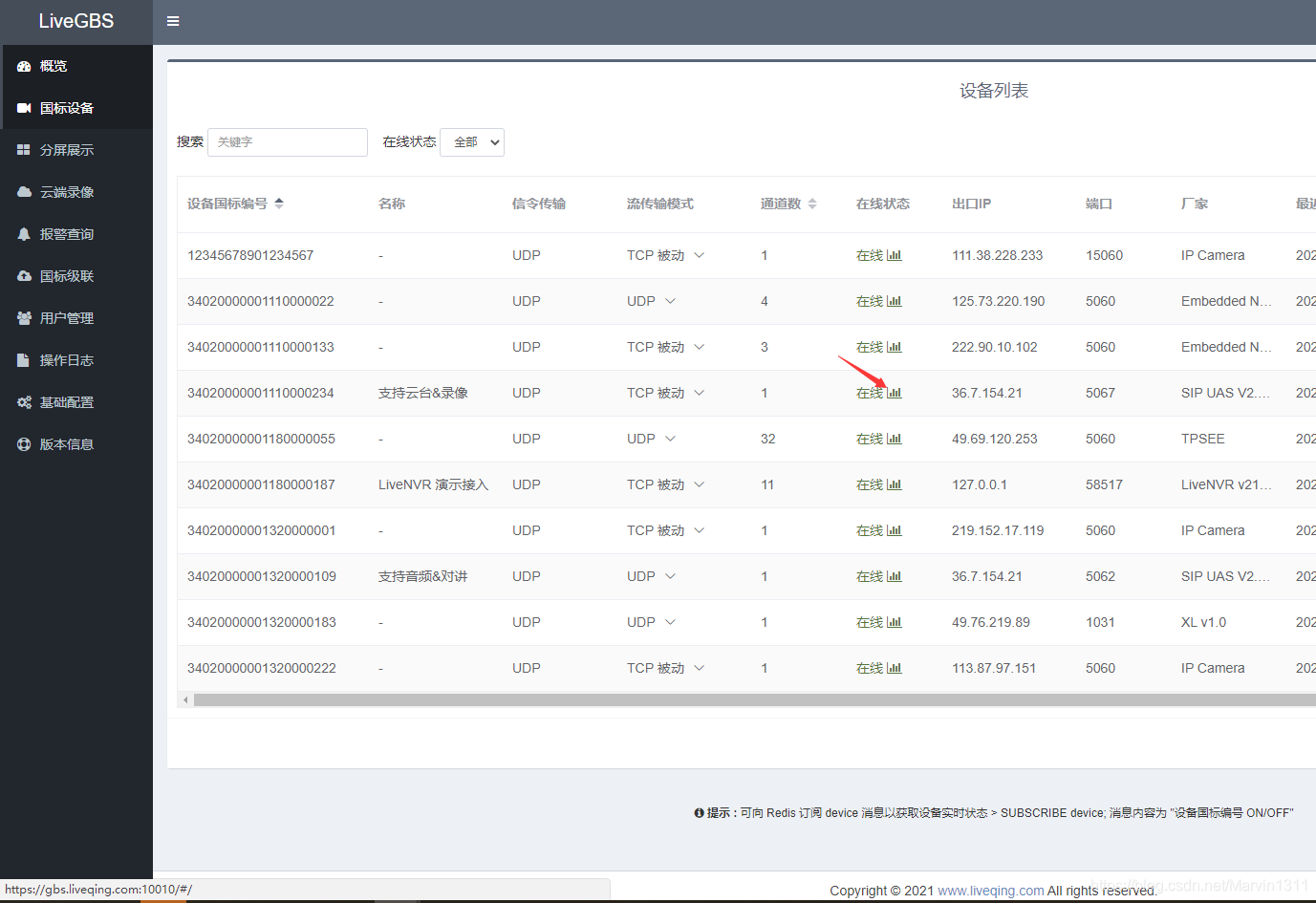Open the 操作日志 menu item
The image size is (1316, 903).
tap(76, 360)
